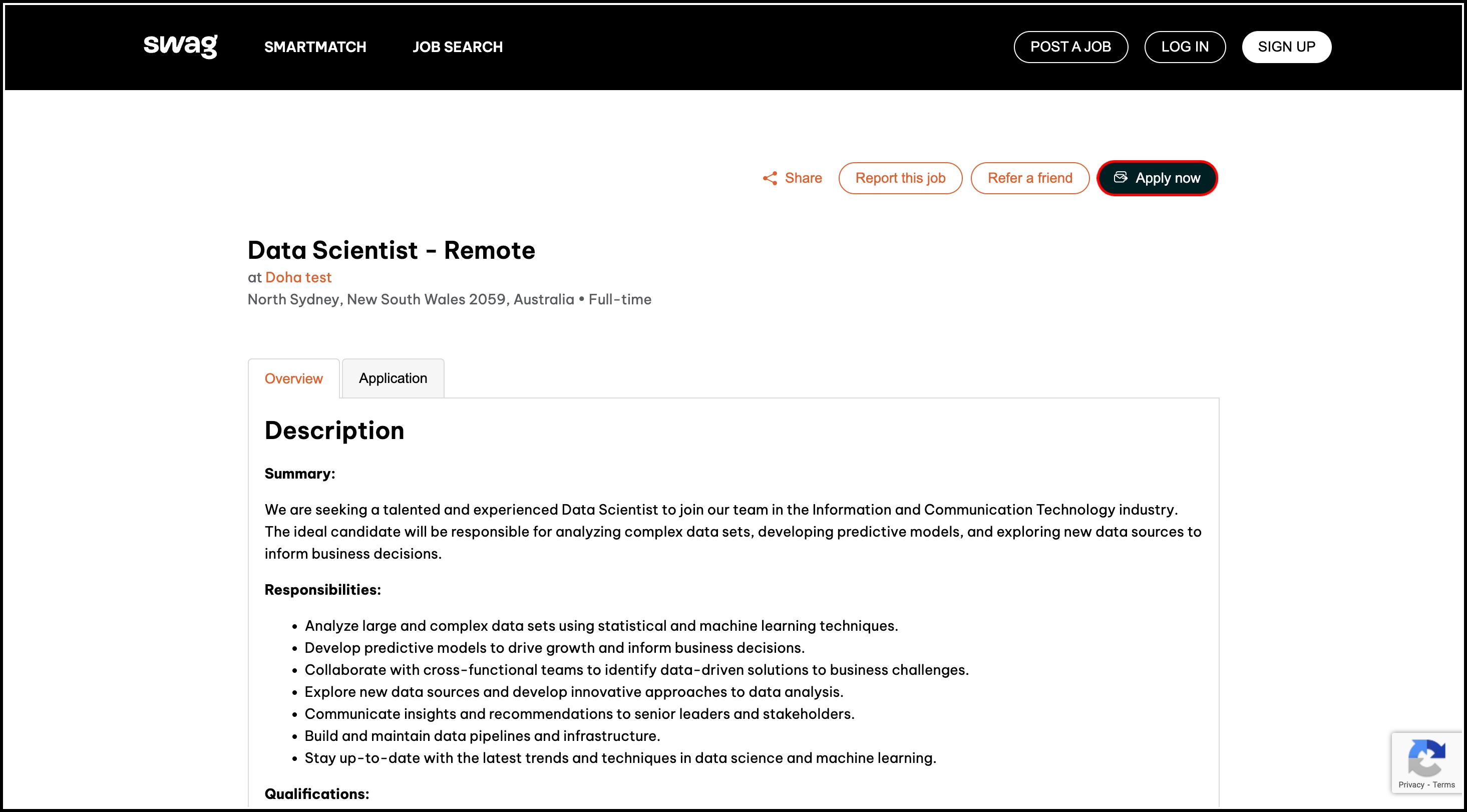
Task: Open the Terms link near reCAPTCHA
Action: pos(1445,784)
